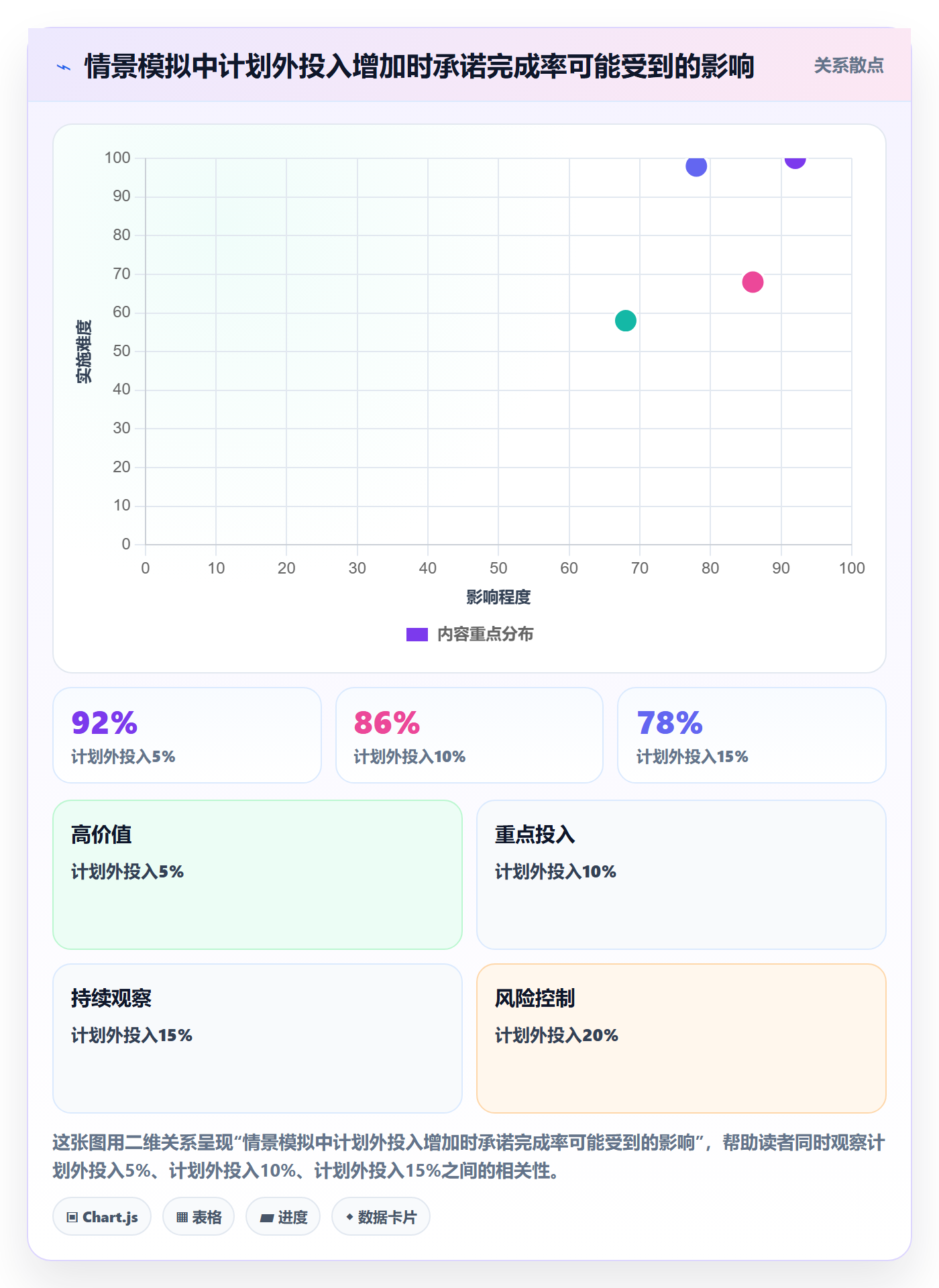Click the grid icon in the 表格 chip
This screenshot has width=939, height=1288.
(x=182, y=1218)
